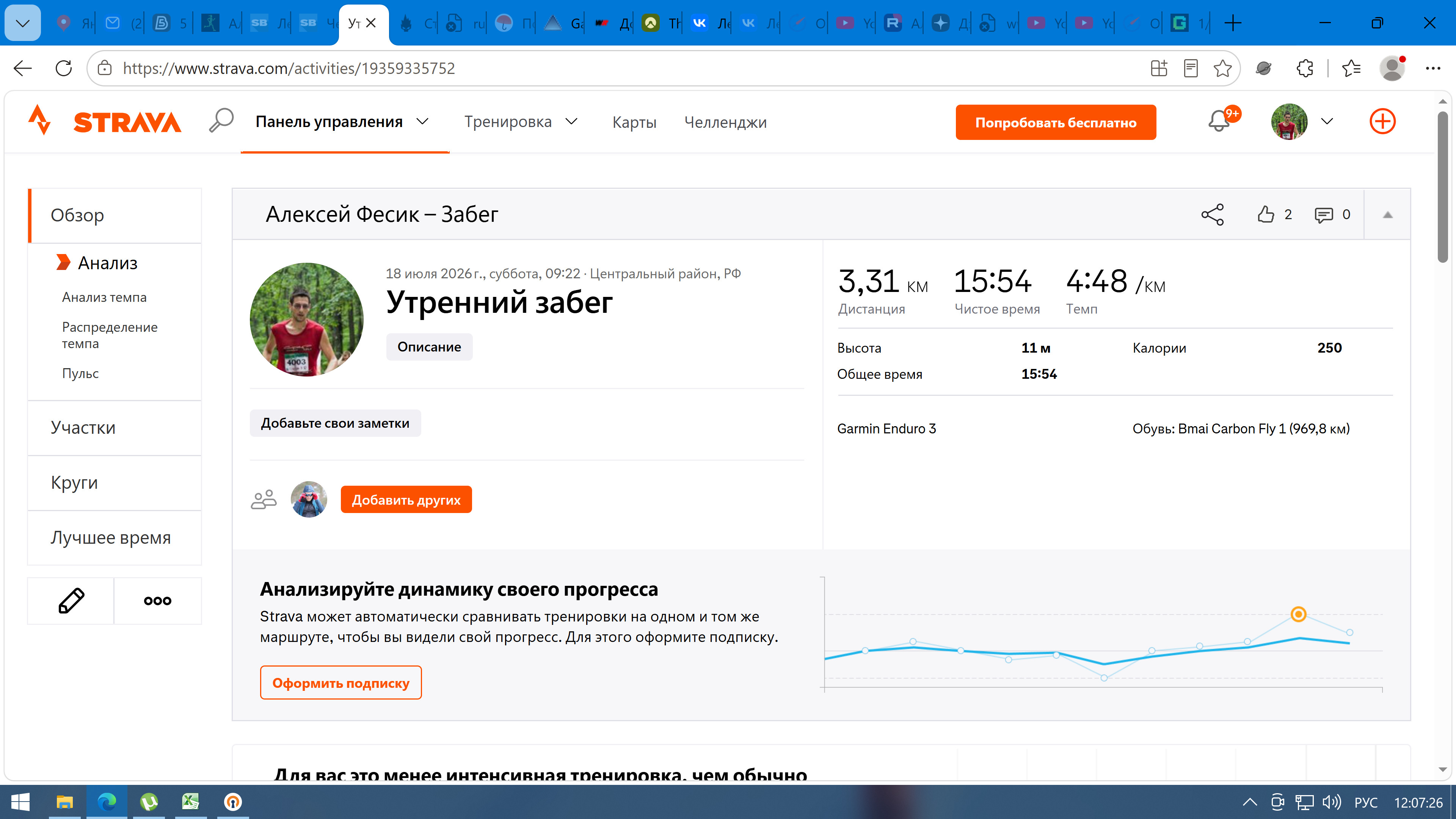1456x819 pixels.
Task: Show hidden tray icons chevron
Action: tap(1250, 802)
